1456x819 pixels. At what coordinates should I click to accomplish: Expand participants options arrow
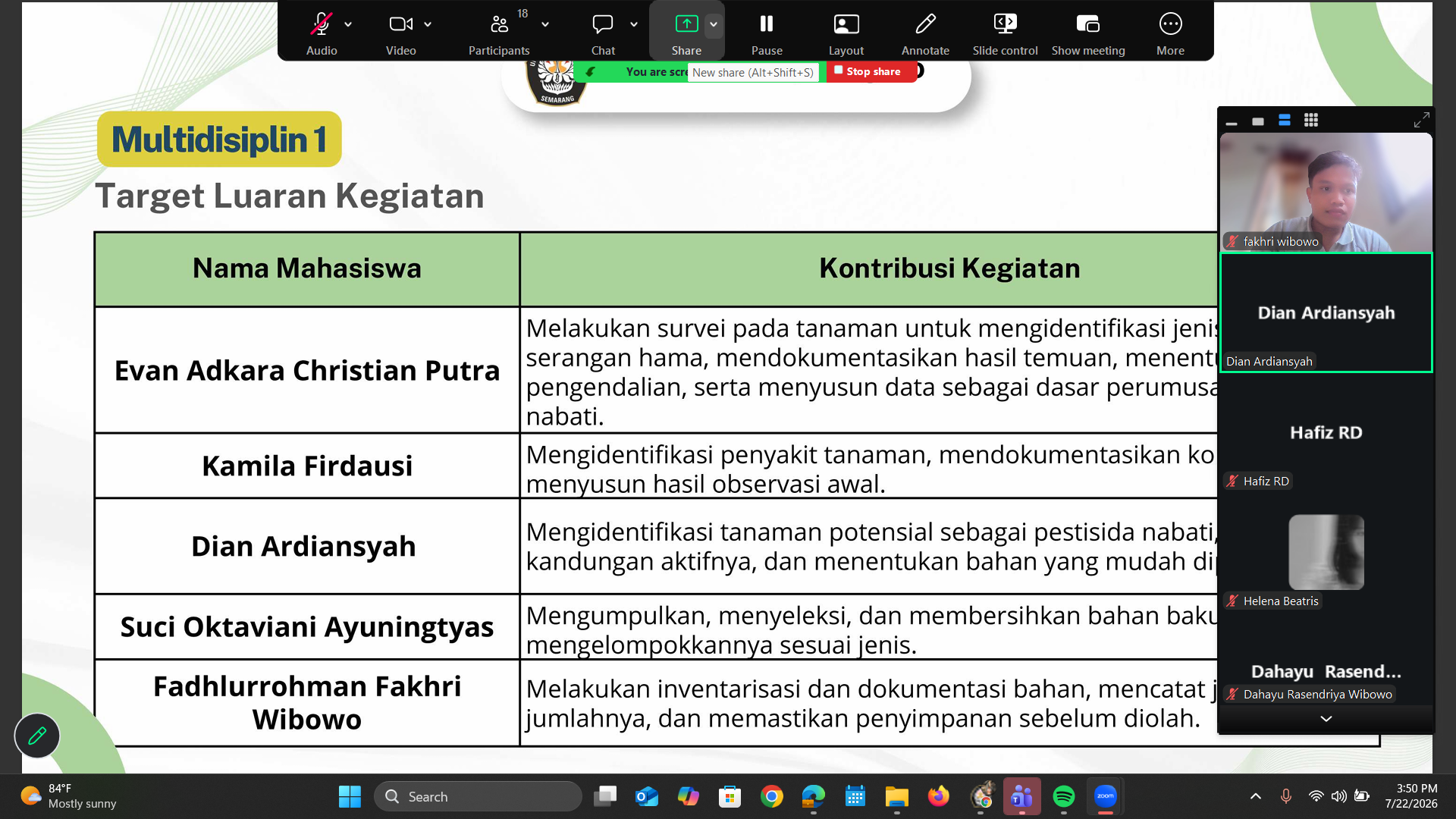click(x=545, y=24)
